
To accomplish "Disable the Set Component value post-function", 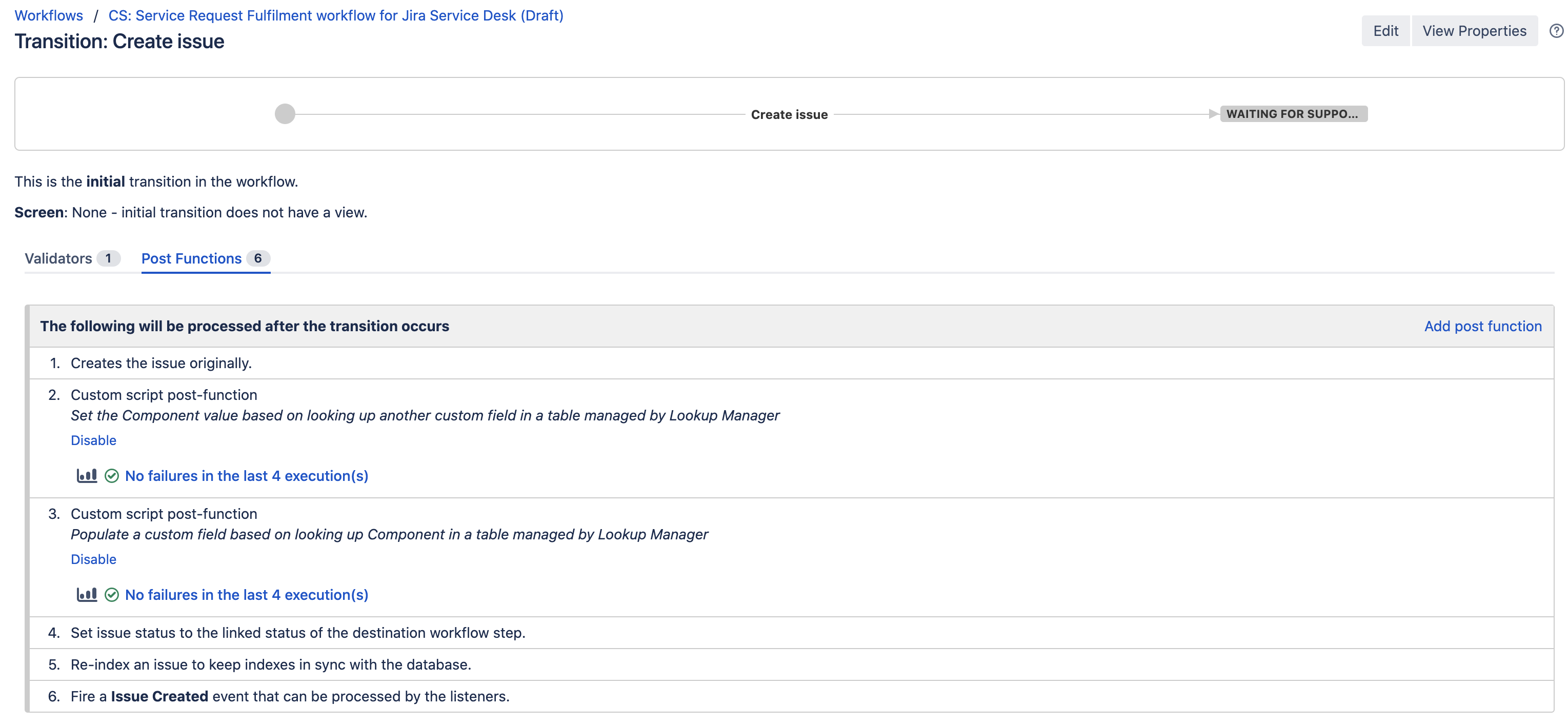I will pyautogui.click(x=93, y=440).
